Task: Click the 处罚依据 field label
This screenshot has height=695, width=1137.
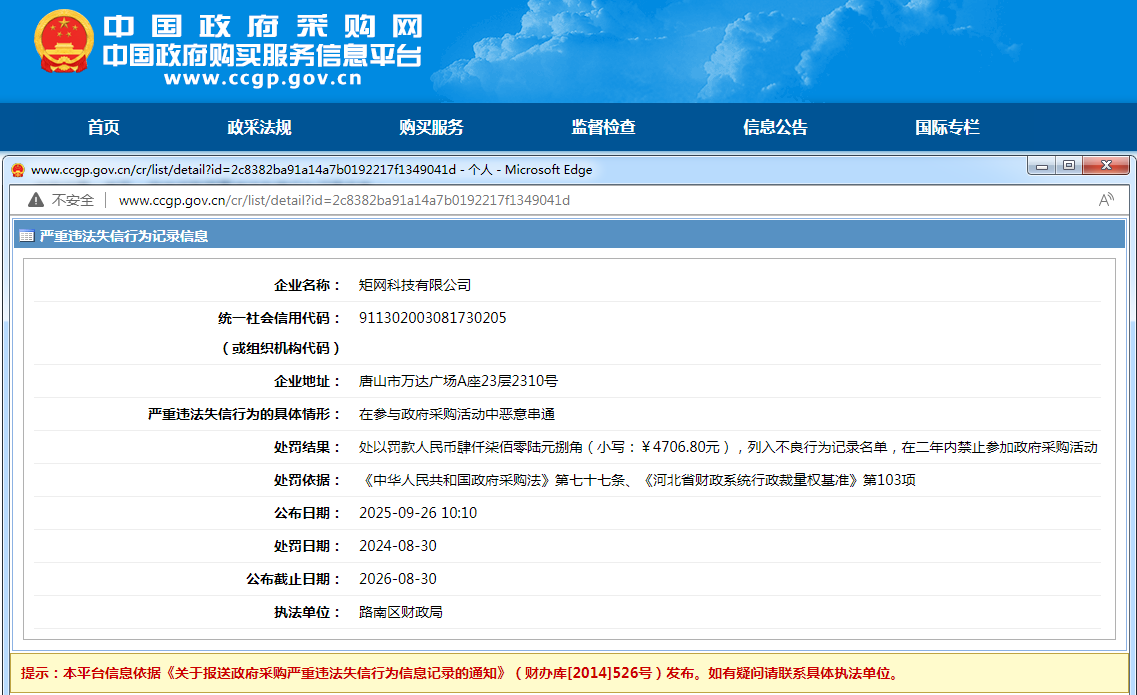Action: pos(307,480)
